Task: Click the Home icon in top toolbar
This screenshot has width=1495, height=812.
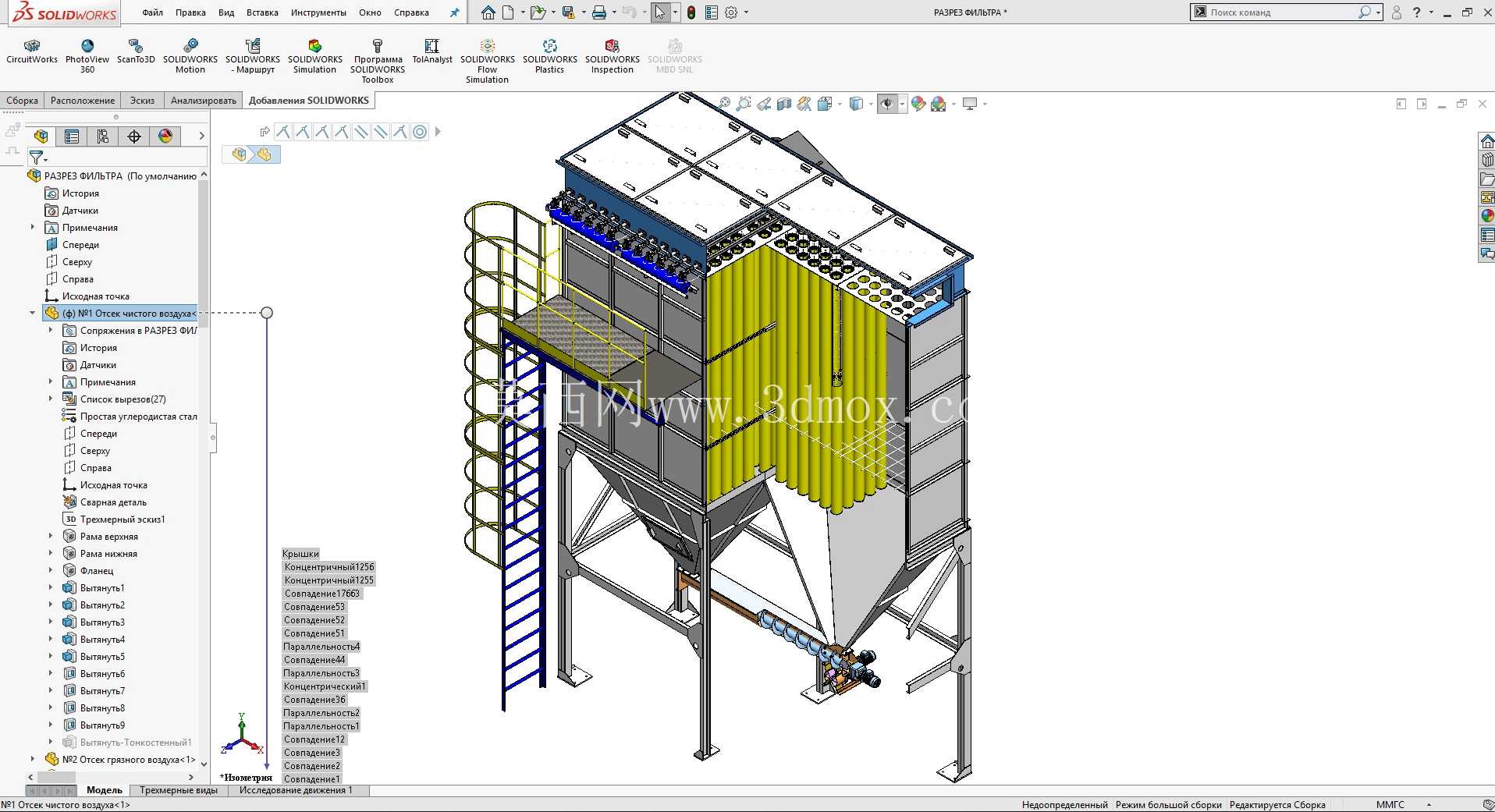Action: (x=488, y=12)
